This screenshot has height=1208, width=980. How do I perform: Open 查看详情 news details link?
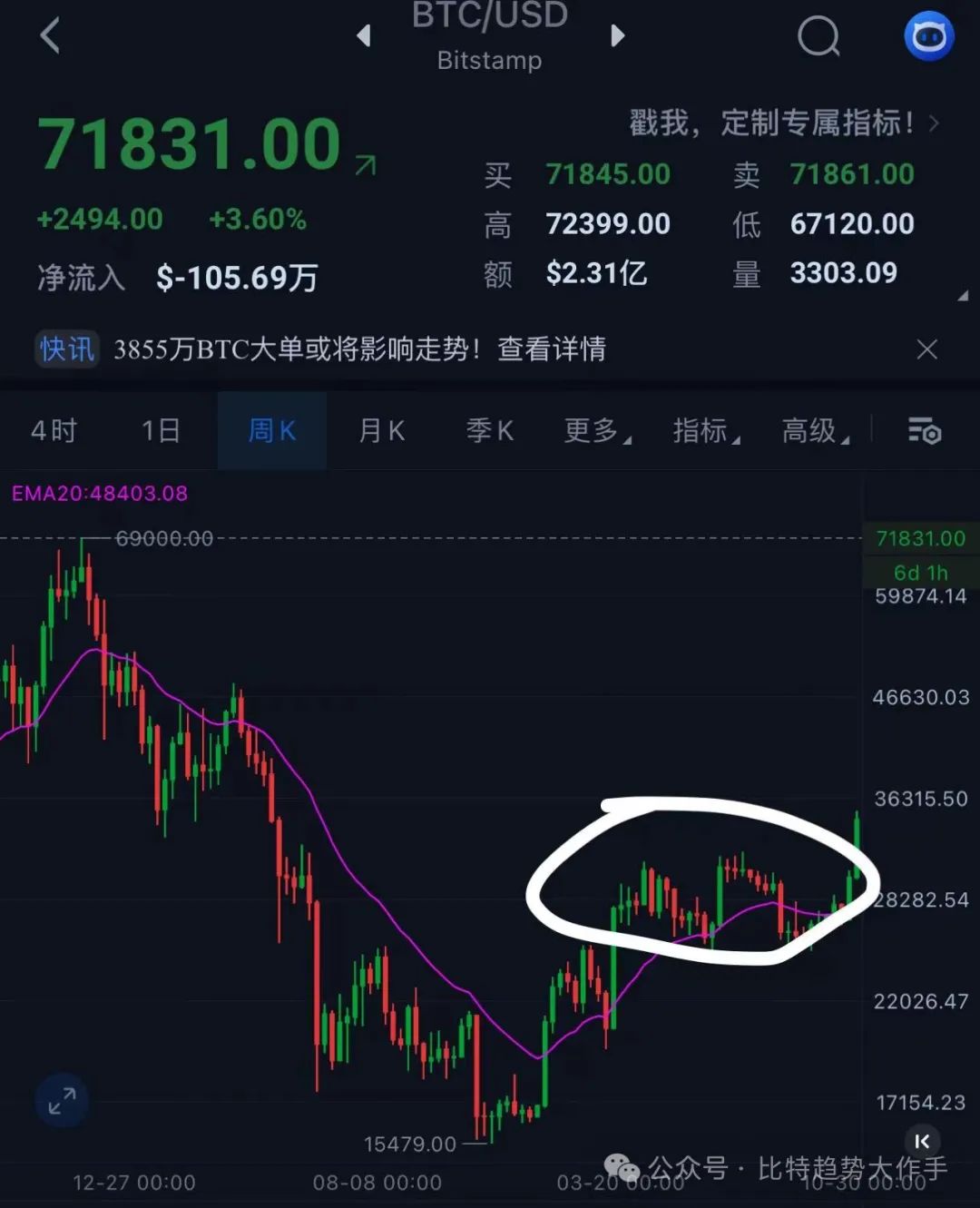552,349
